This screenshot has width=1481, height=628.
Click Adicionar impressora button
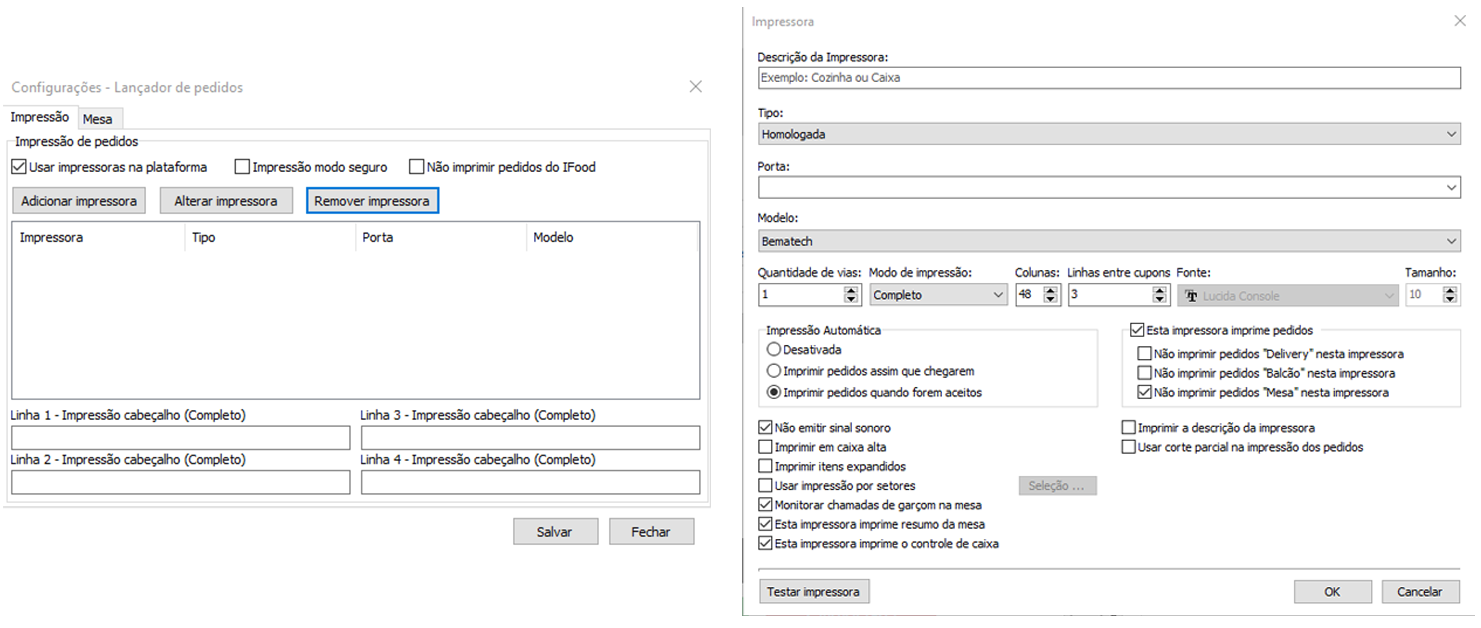pos(79,201)
